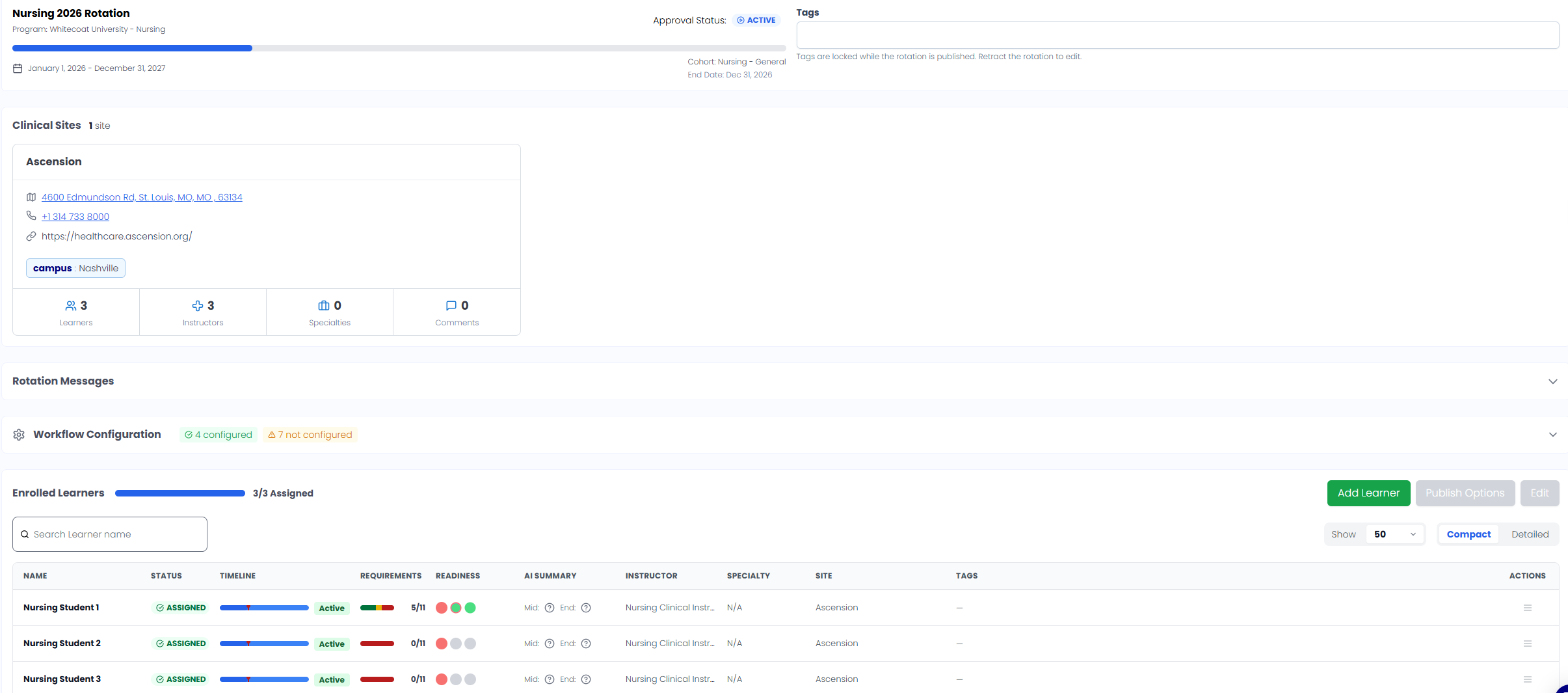This screenshot has height=693, width=1568.
Task: Switch to Compact view
Action: pyautogui.click(x=1468, y=534)
